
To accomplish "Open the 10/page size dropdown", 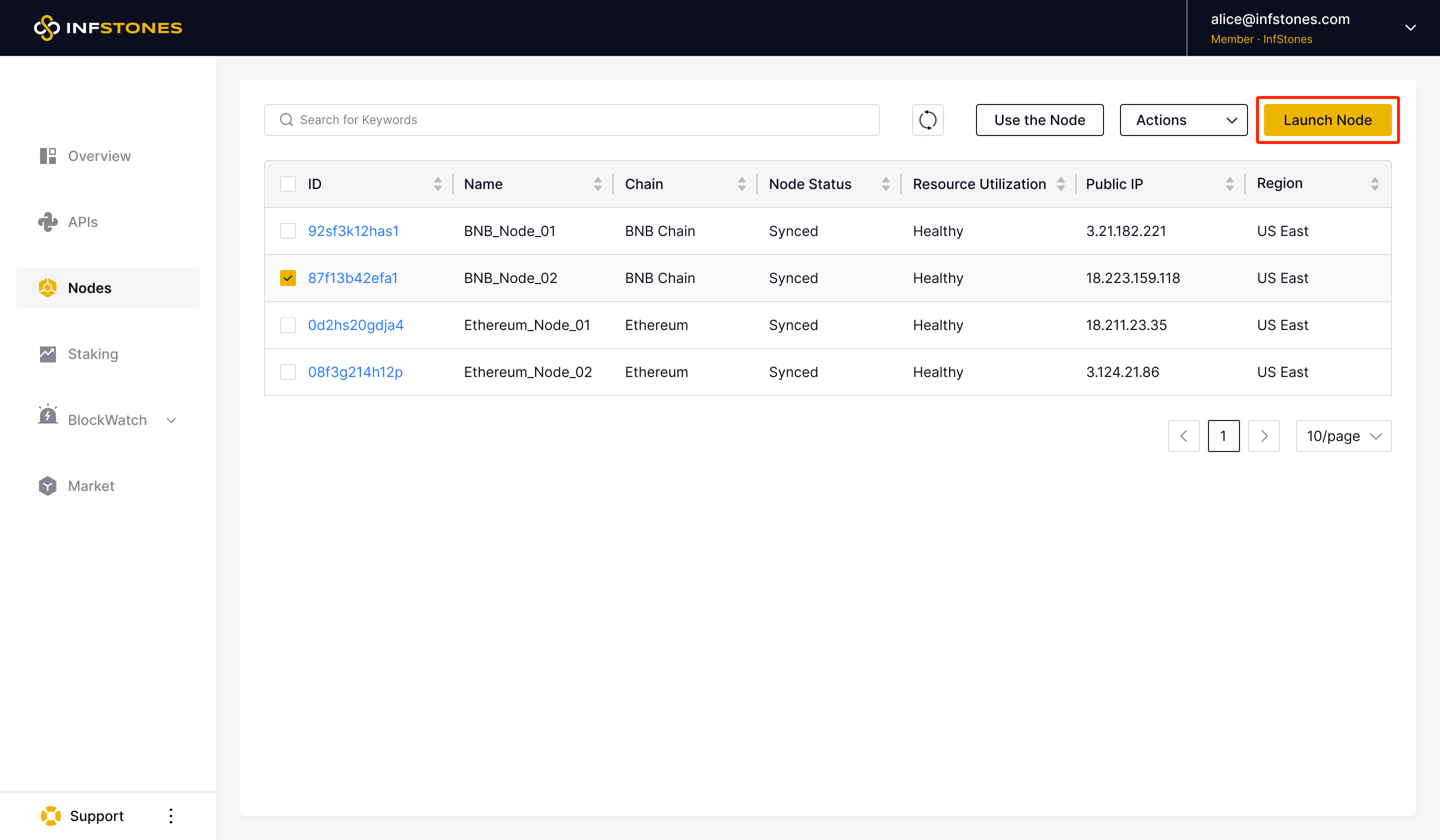I will click(1343, 436).
